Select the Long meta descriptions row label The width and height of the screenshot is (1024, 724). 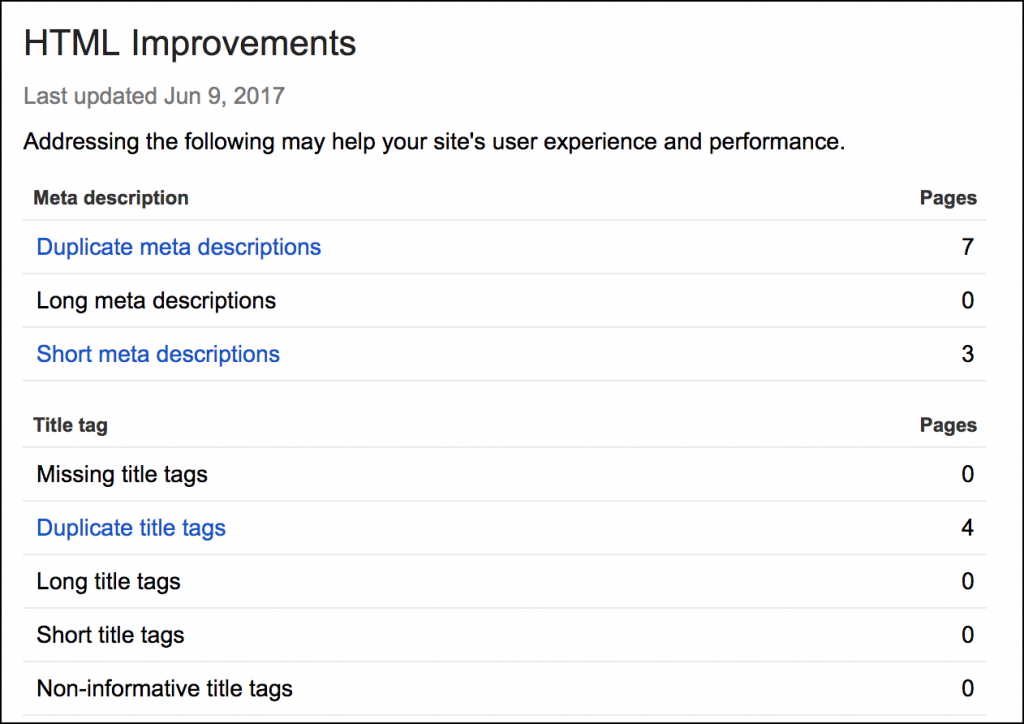point(156,300)
